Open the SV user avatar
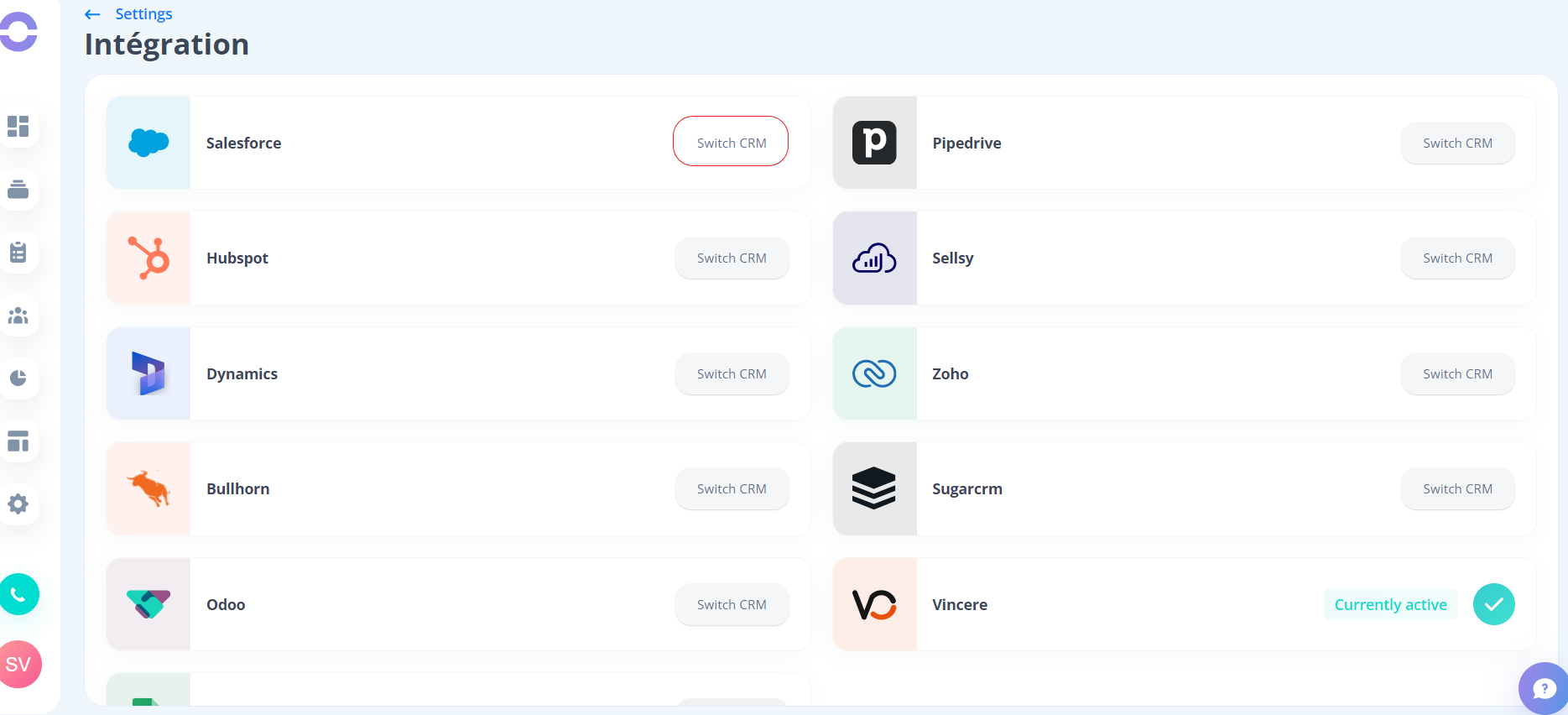The height and width of the screenshot is (715, 1568). click(18, 665)
